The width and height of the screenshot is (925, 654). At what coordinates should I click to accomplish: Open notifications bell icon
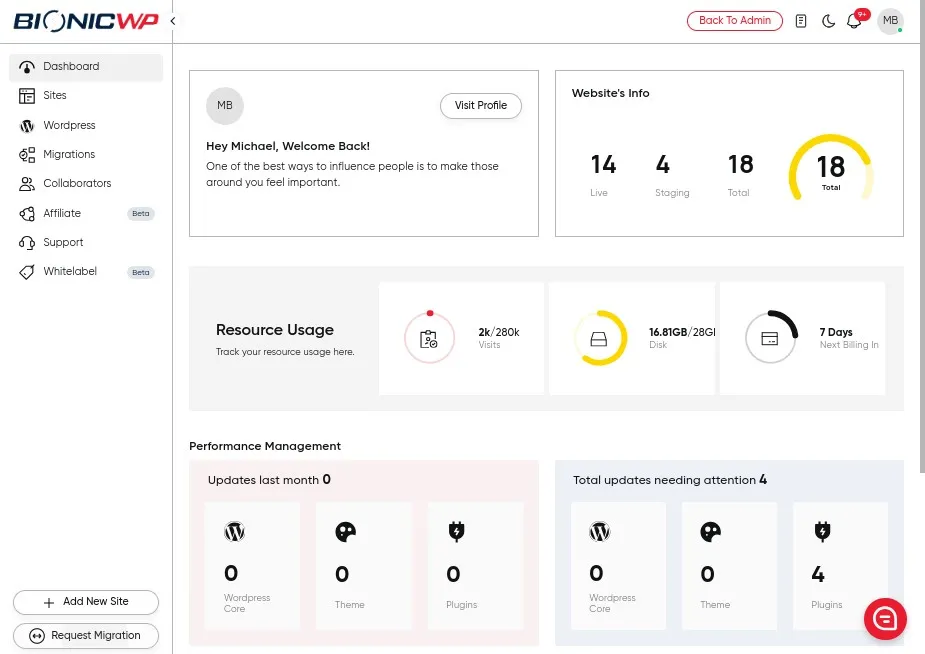click(x=854, y=21)
